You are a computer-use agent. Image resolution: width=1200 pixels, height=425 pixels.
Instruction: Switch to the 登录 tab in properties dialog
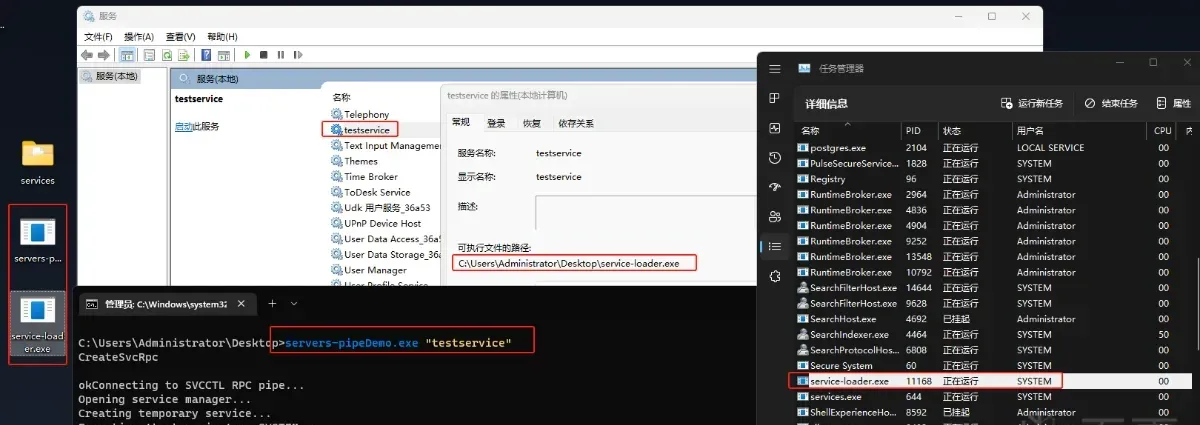coord(496,123)
